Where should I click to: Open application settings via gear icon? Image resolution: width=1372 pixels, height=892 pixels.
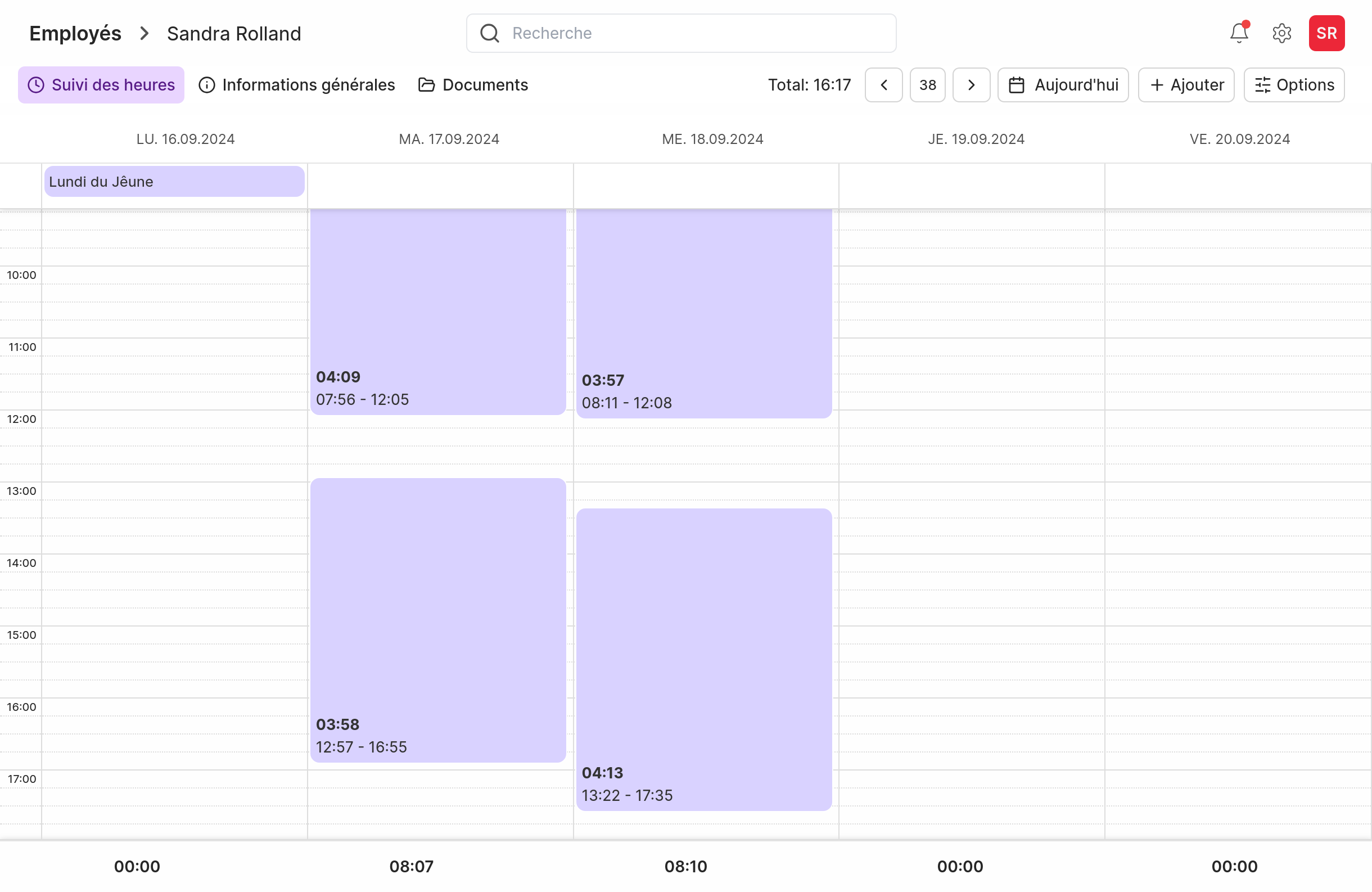(x=1281, y=33)
